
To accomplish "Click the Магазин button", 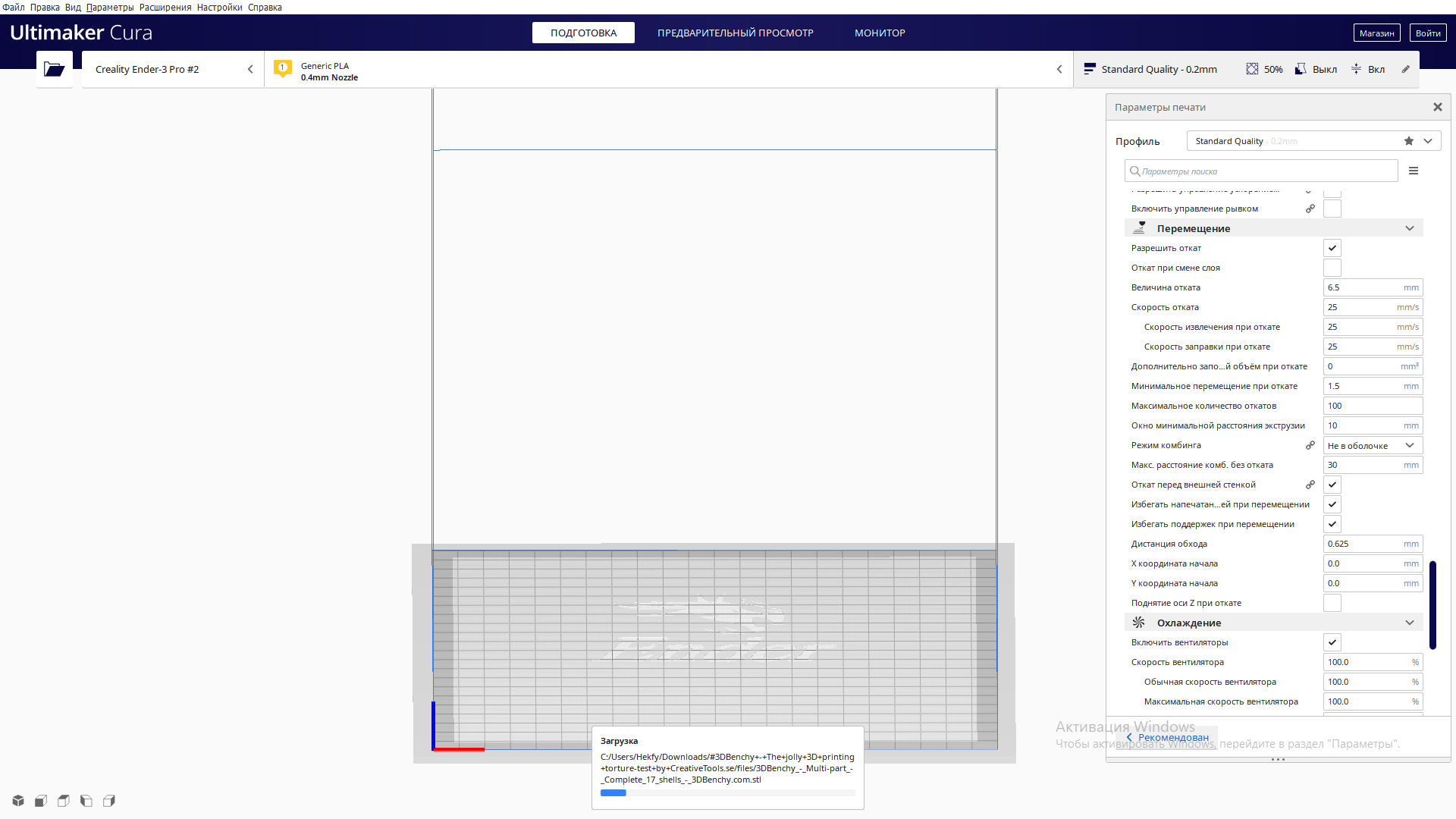I will click(1376, 33).
